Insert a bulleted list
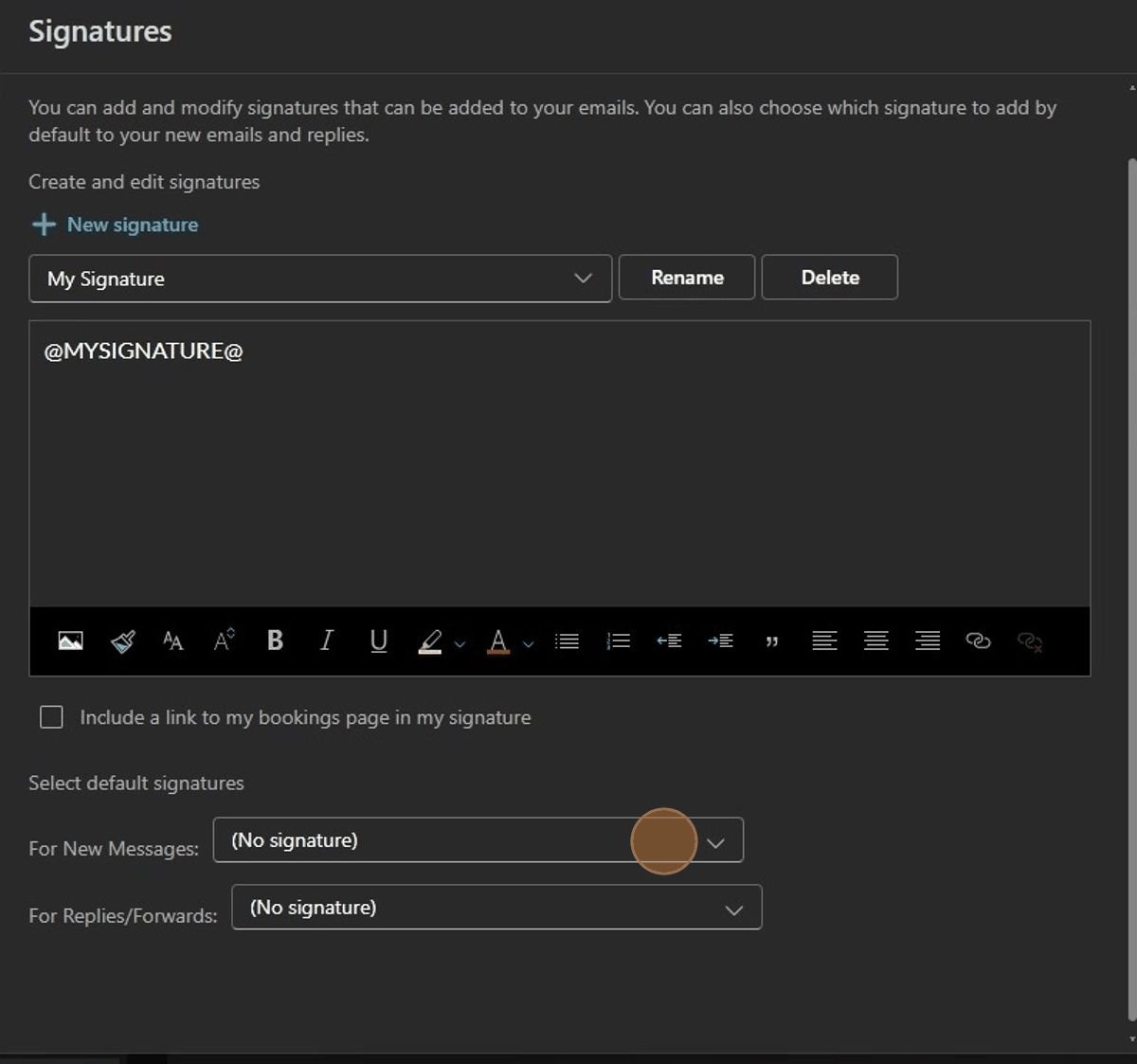 pyautogui.click(x=567, y=641)
